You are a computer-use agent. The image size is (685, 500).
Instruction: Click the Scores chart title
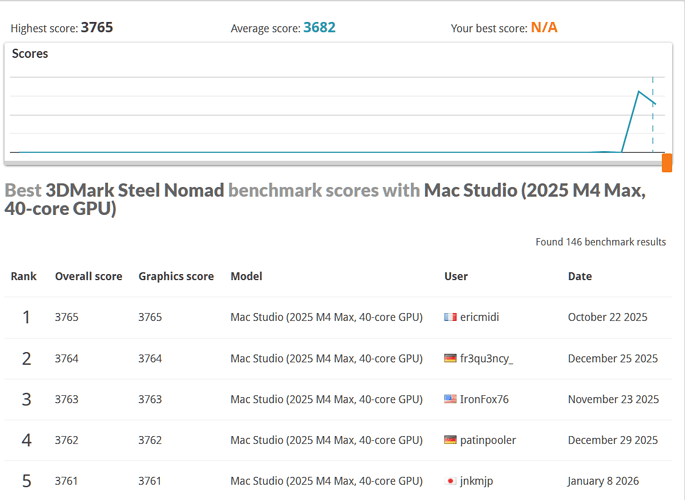point(30,54)
